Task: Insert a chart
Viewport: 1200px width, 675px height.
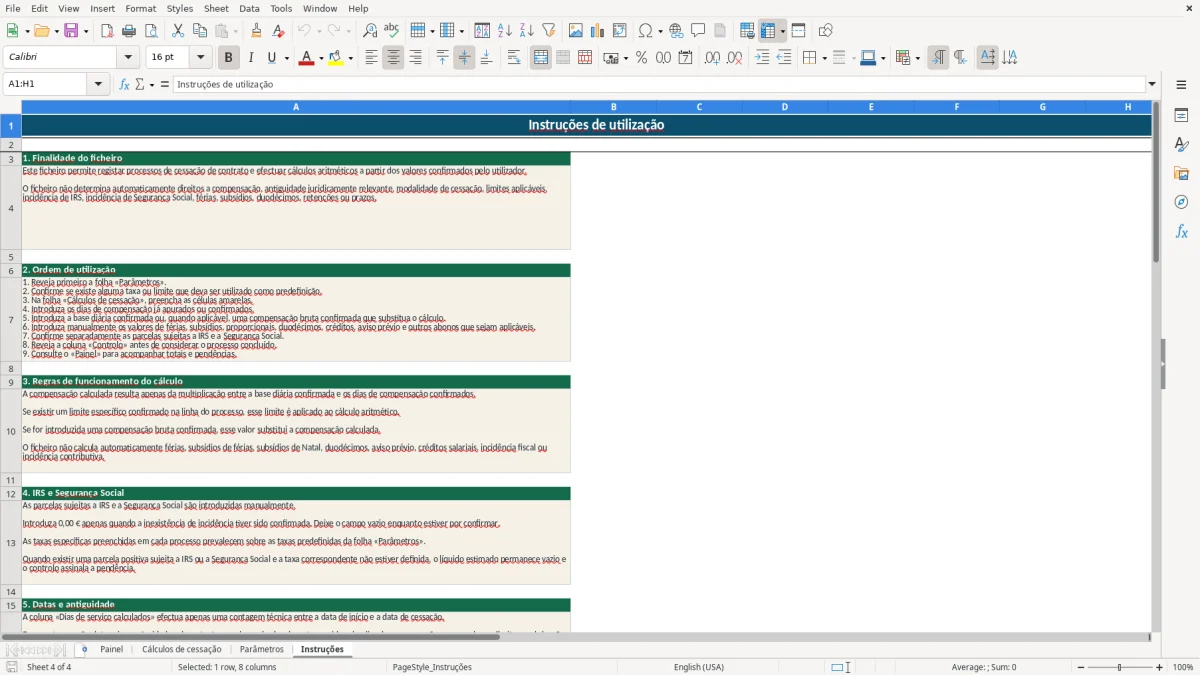Action: point(598,31)
